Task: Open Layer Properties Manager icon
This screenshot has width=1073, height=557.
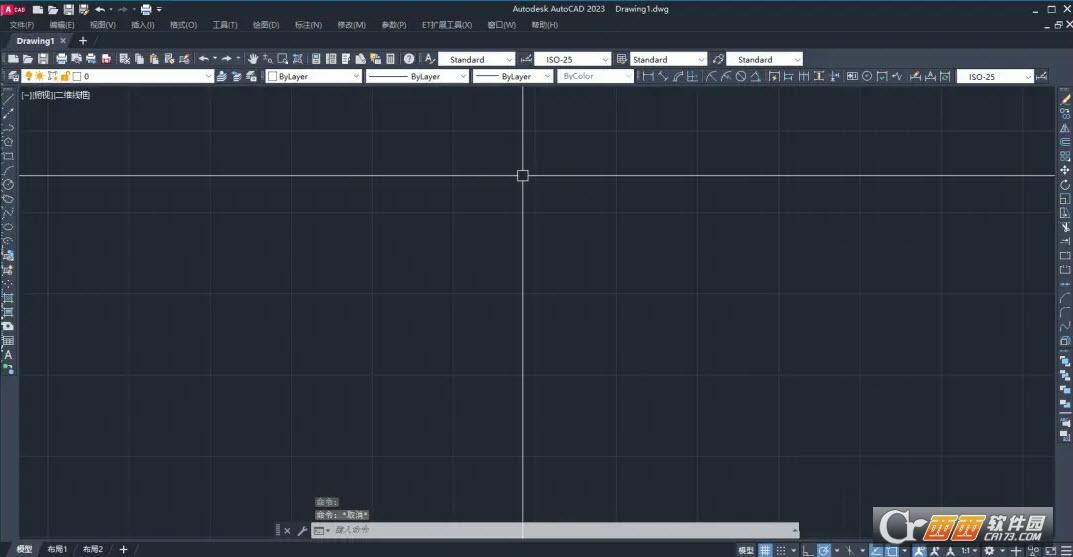Action: [x=14, y=76]
